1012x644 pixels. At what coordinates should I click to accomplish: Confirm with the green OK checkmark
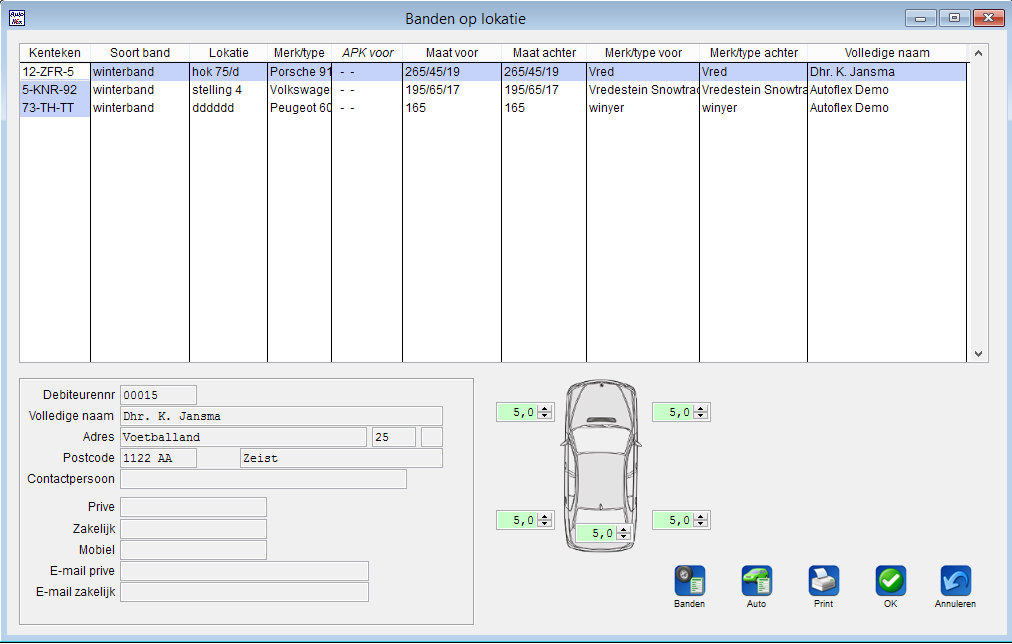[891, 581]
